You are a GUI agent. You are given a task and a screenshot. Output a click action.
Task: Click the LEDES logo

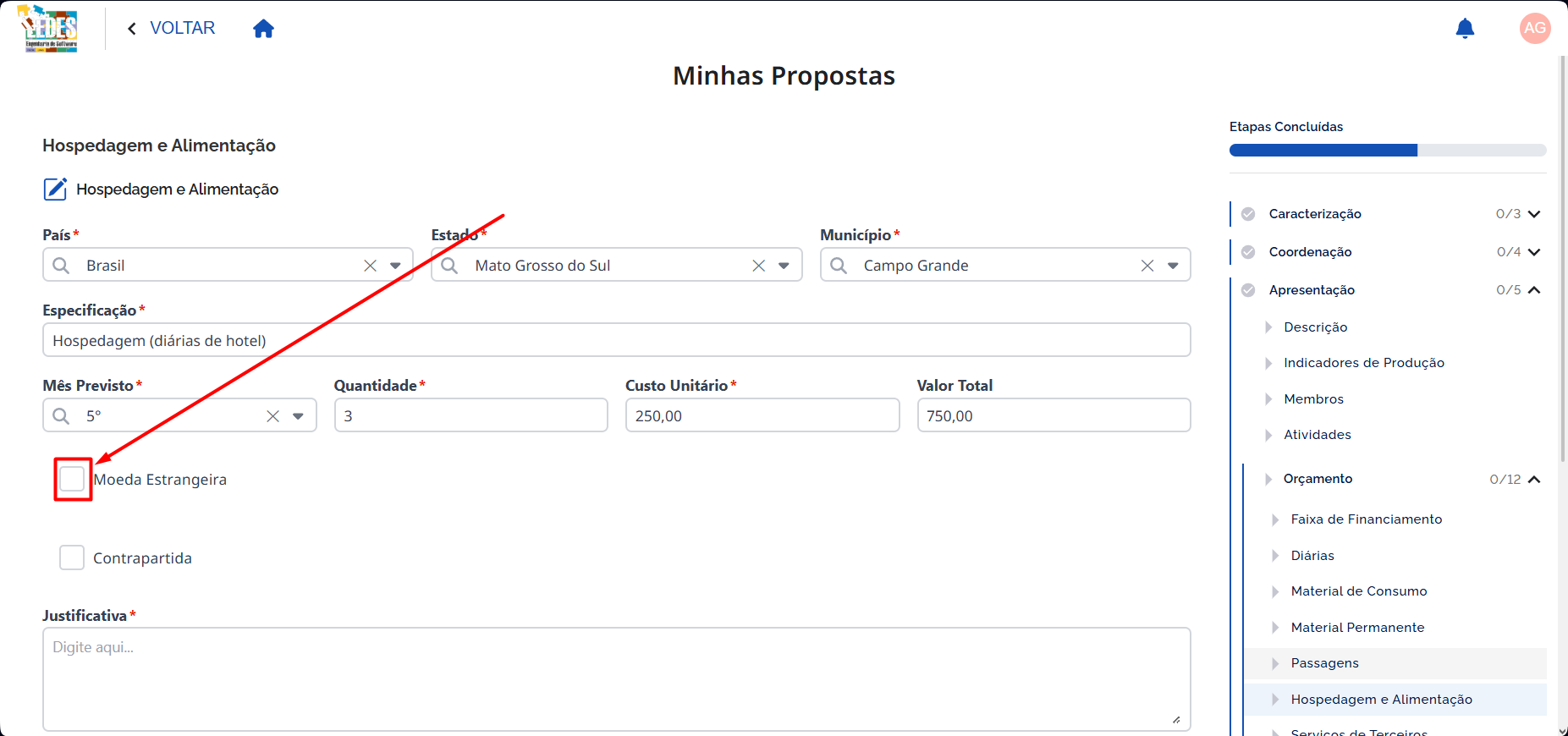50,29
